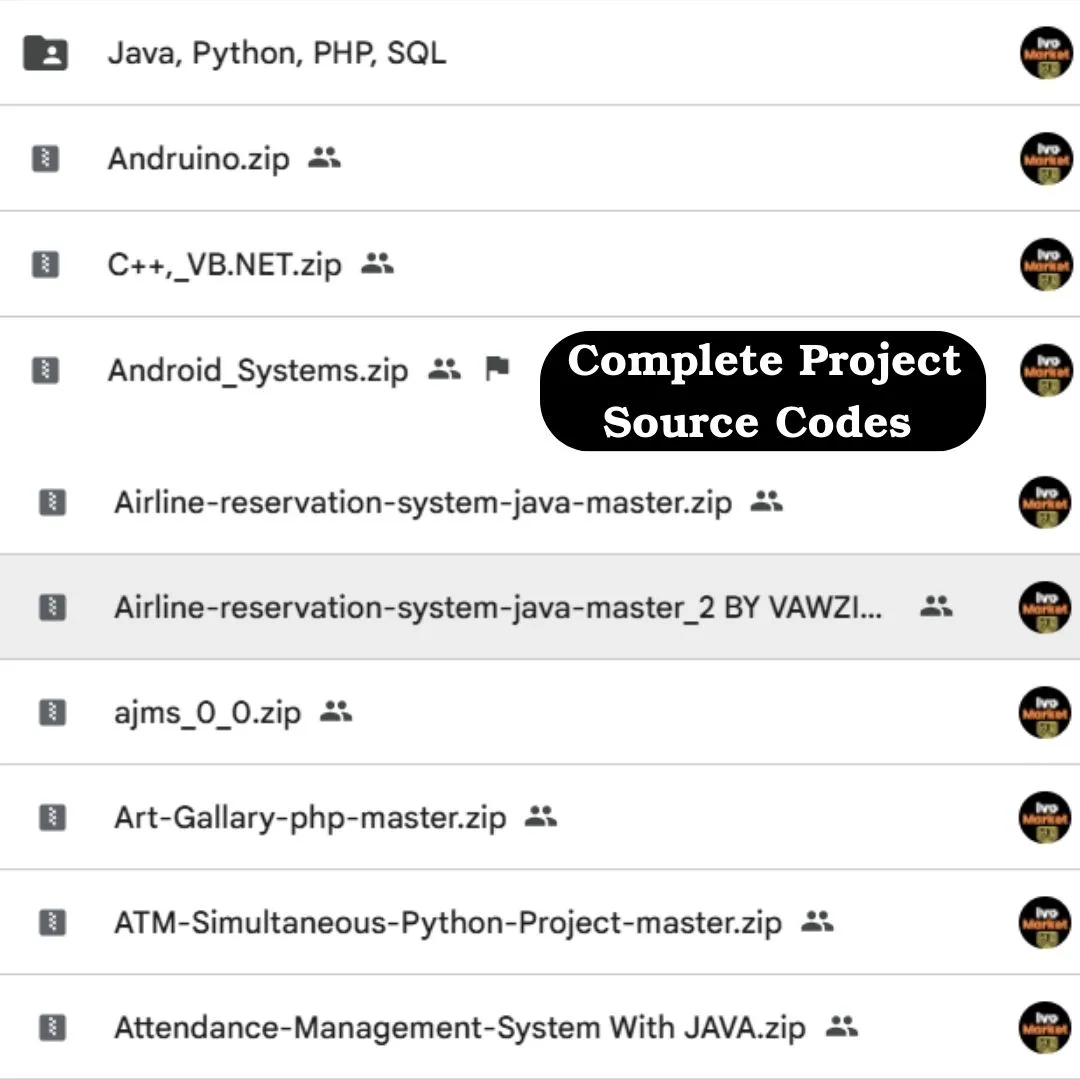Click the shared folder icon beside Java, Python, PHP, SQL
1080x1080 pixels.
[45, 52]
